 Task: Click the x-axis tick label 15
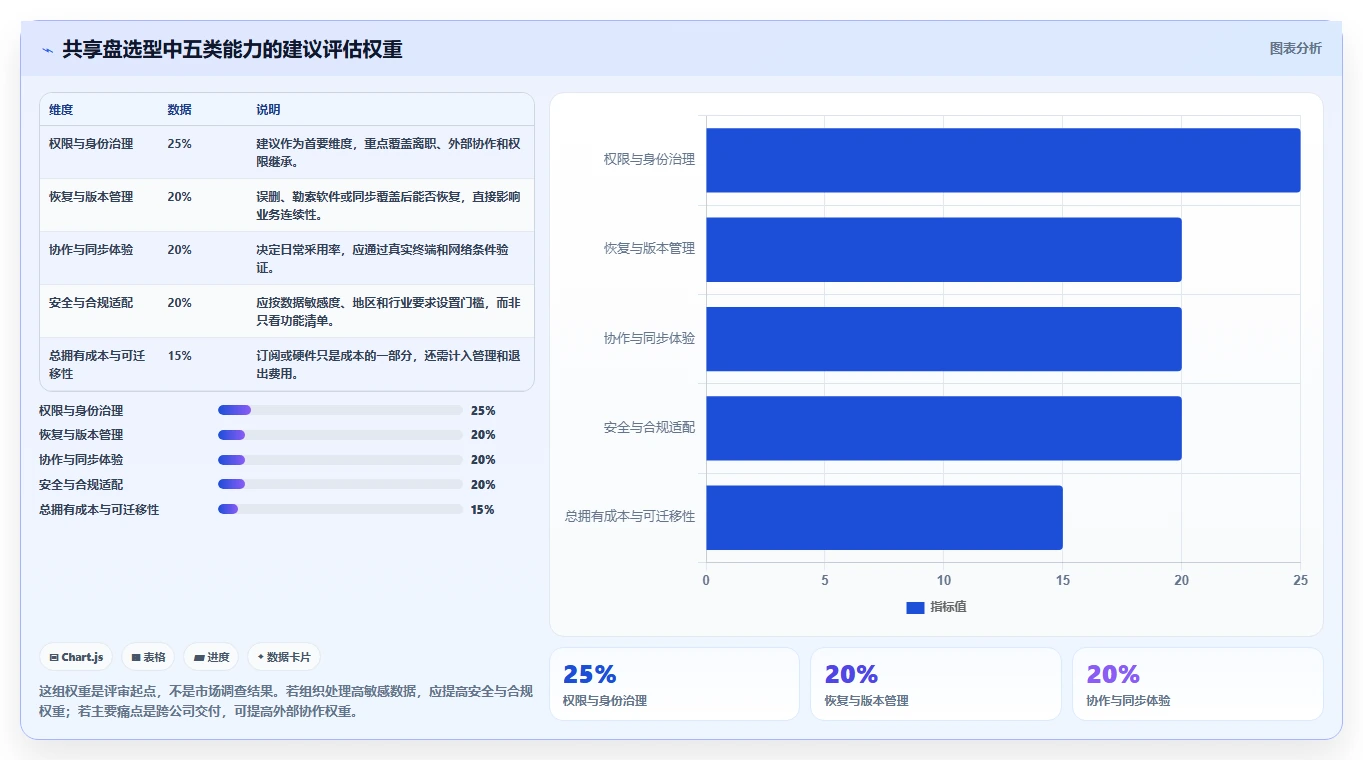coord(1063,580)
